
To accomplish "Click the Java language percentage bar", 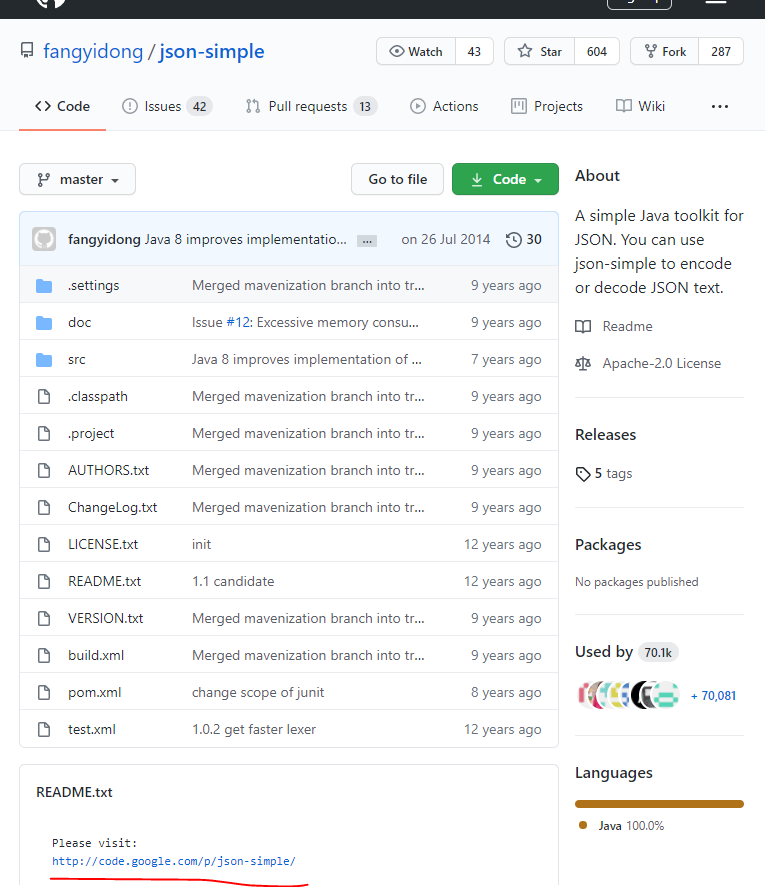I will coord(659,804).
